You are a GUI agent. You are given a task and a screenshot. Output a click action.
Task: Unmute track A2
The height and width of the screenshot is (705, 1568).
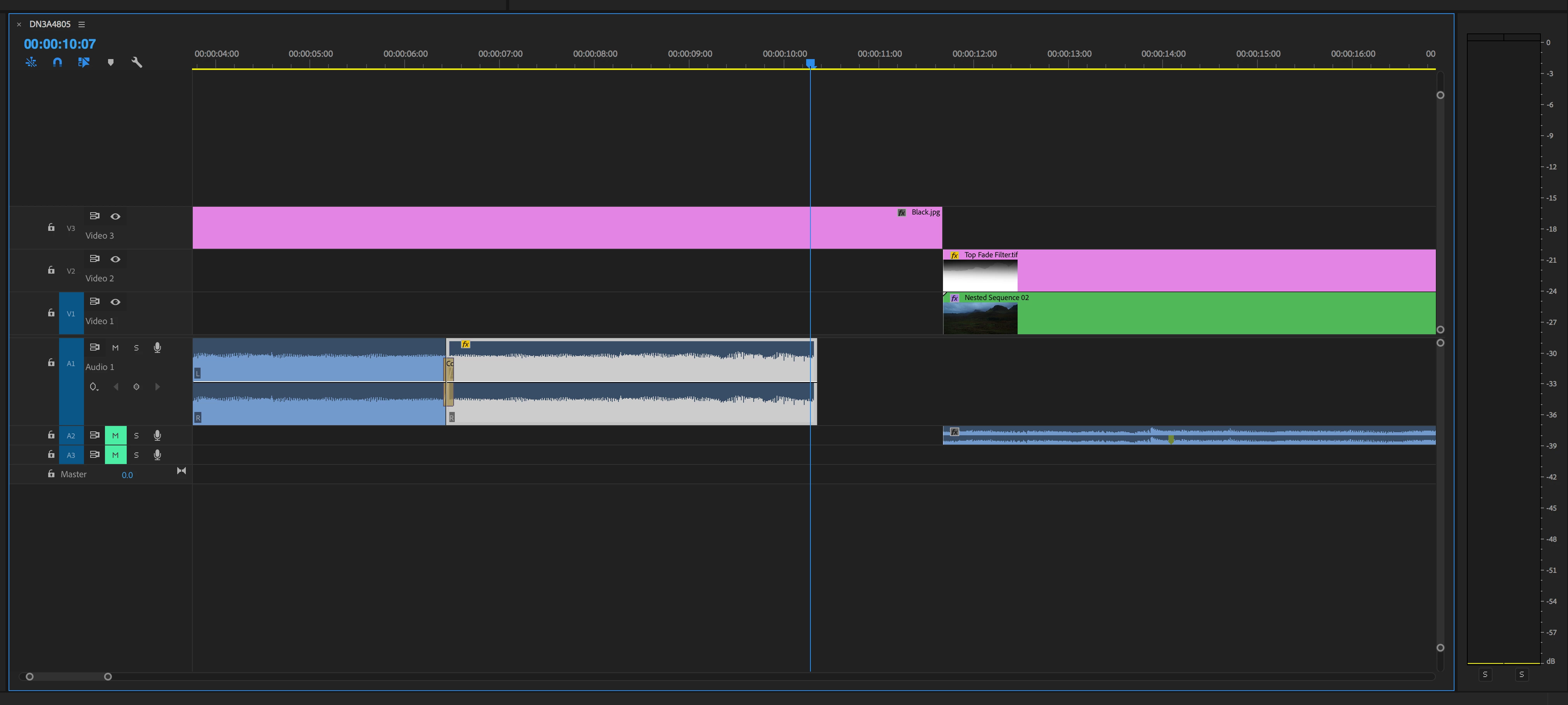115,435
